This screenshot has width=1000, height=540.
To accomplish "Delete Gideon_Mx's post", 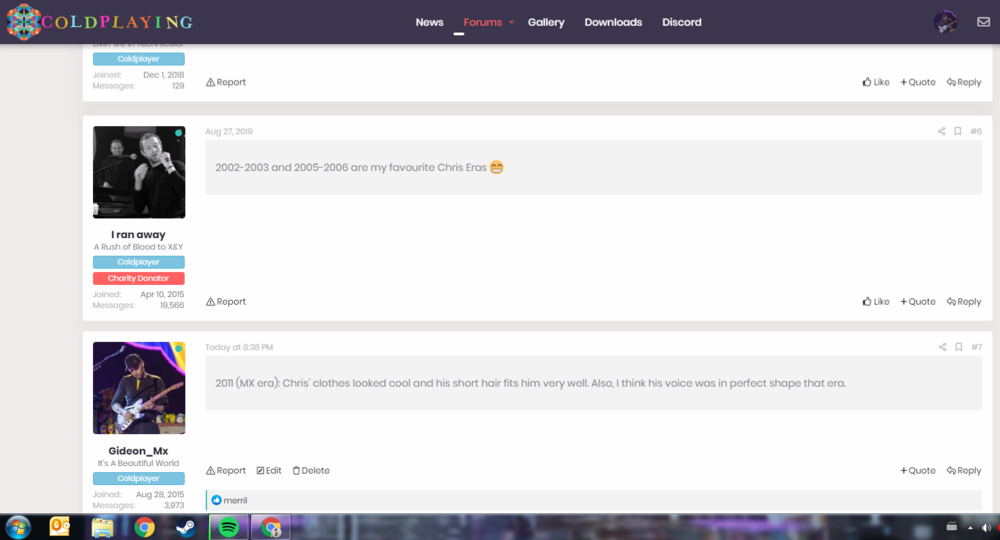I will pyautogui.click(x=311, y=471).
